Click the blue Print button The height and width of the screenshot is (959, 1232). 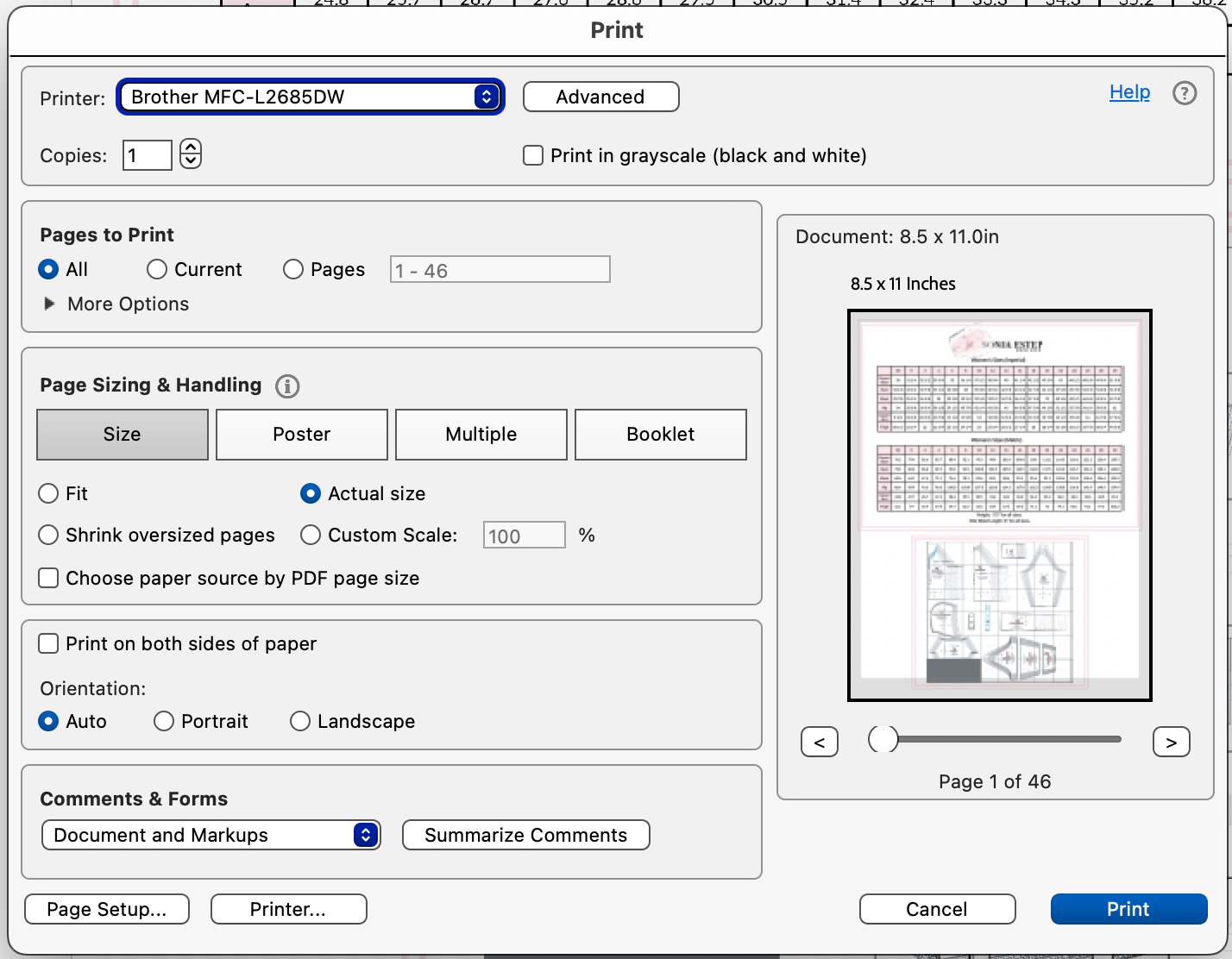[1128, 909]
